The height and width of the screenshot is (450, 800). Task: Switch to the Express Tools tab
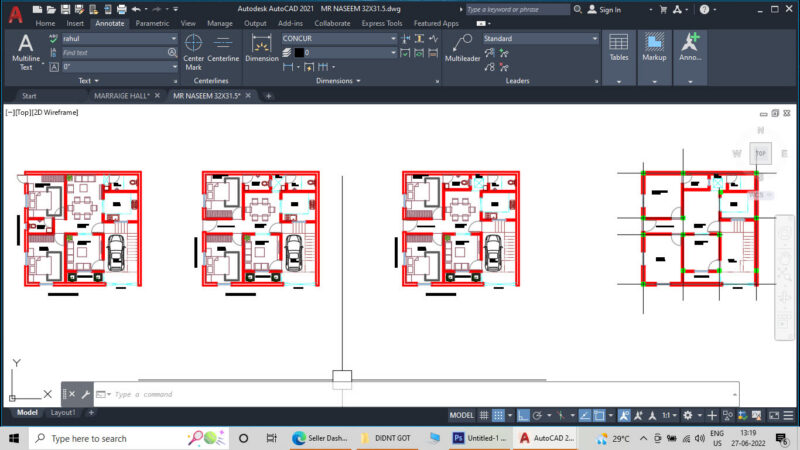(x=382, y=23)
